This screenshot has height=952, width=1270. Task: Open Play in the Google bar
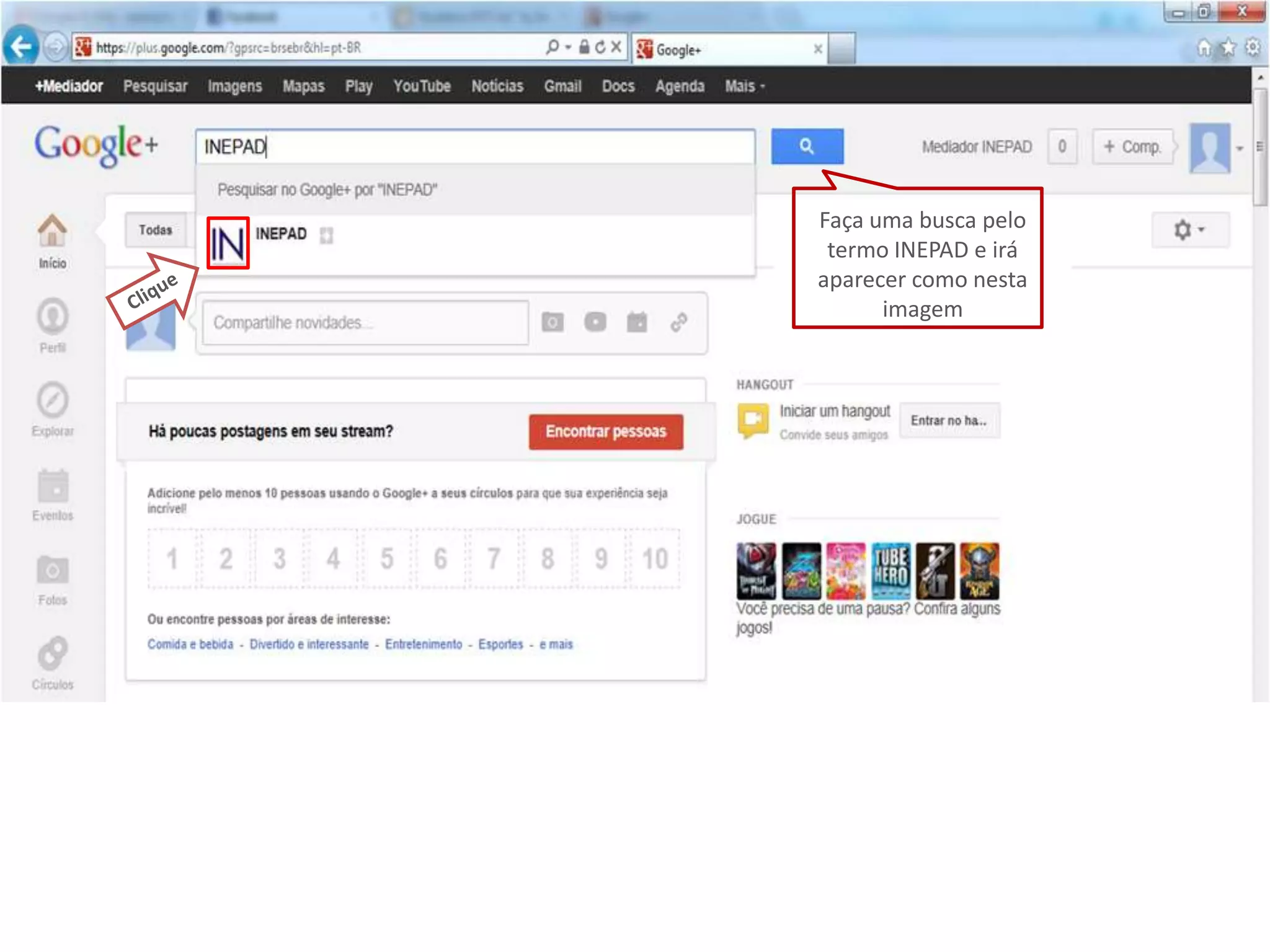pos(358,86)
